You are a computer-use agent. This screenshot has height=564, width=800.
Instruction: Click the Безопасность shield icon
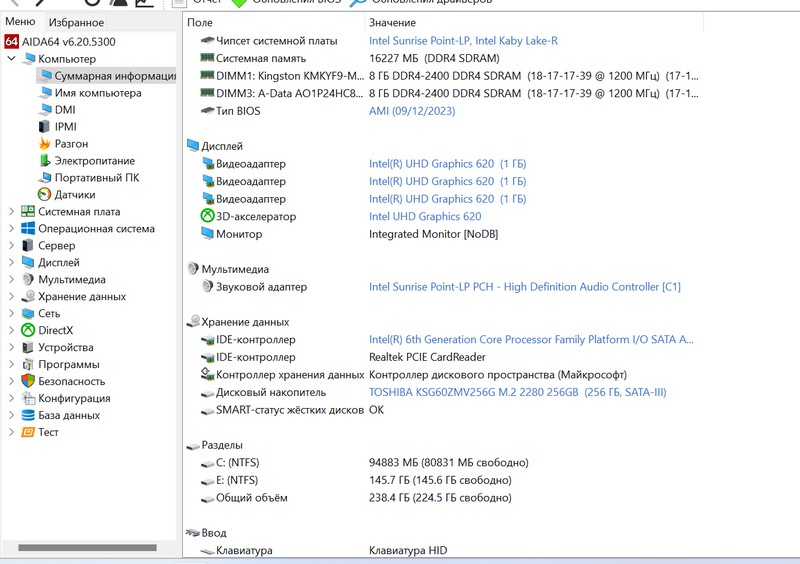[28, 382]
